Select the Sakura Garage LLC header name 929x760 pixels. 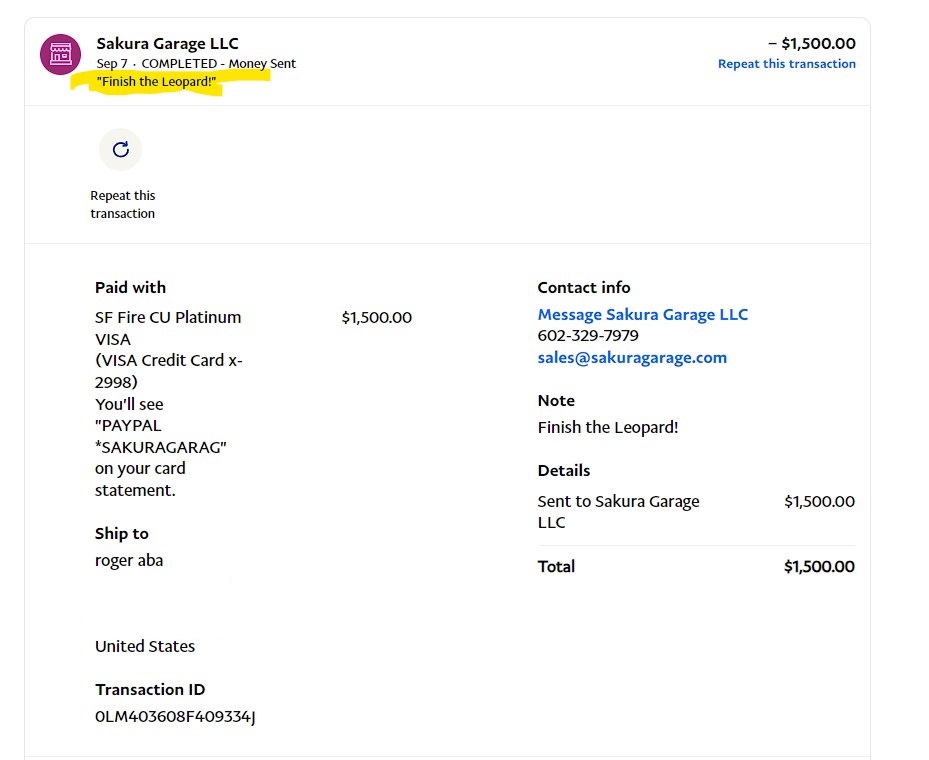(168, 43)
